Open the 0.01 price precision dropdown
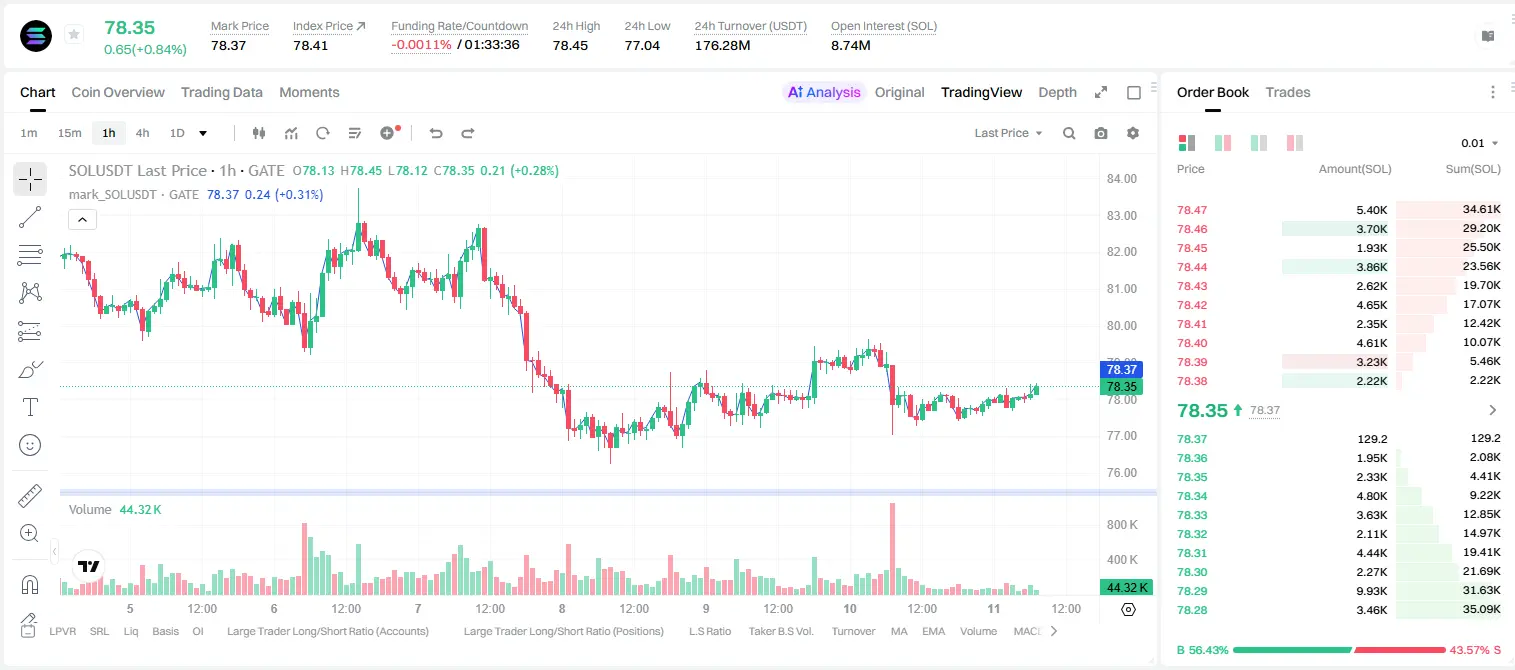 pyautogui.click(x=1480, y=143)
